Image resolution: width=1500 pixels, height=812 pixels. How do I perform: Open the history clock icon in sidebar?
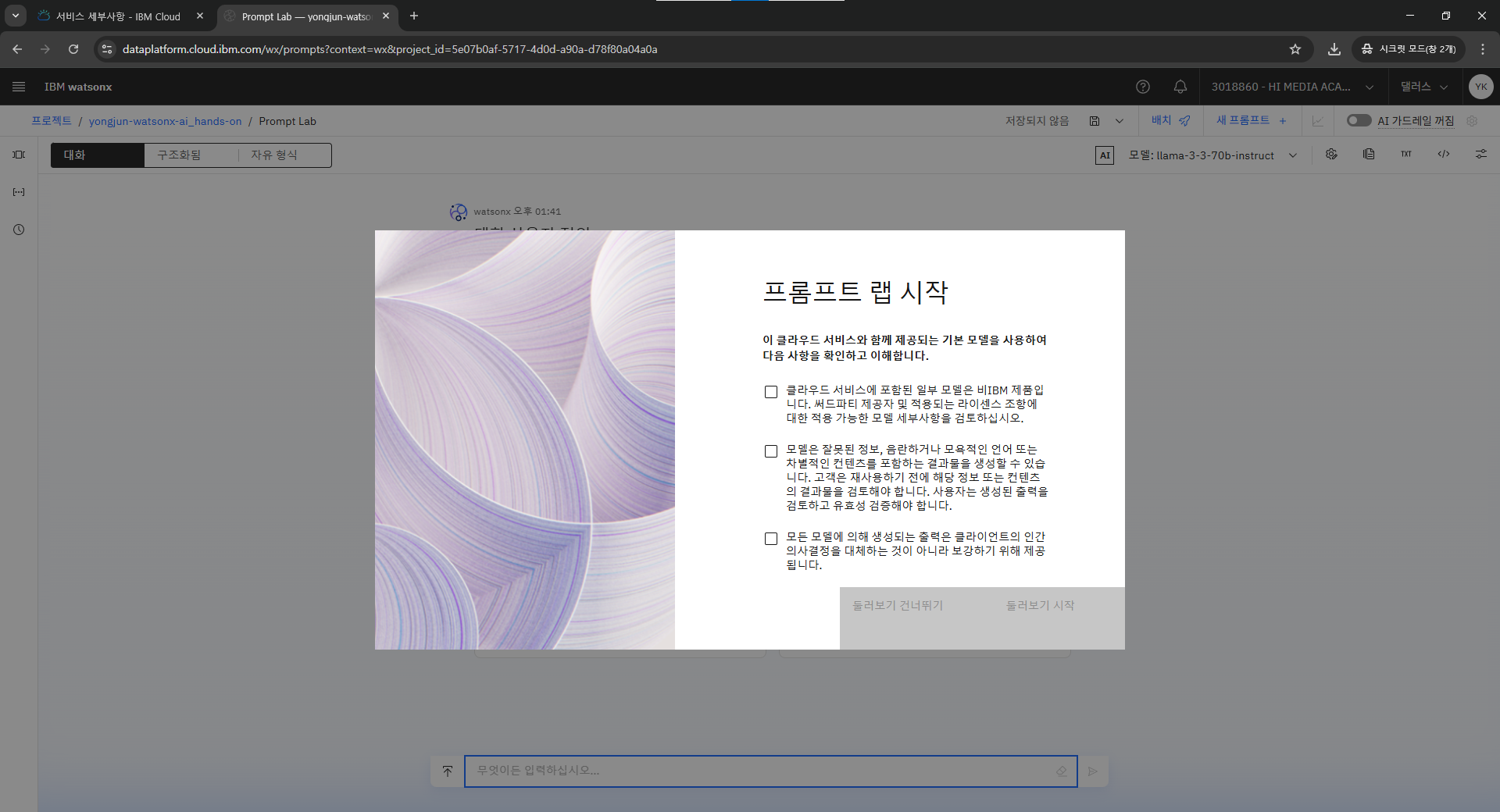click(x=19, y=230)
